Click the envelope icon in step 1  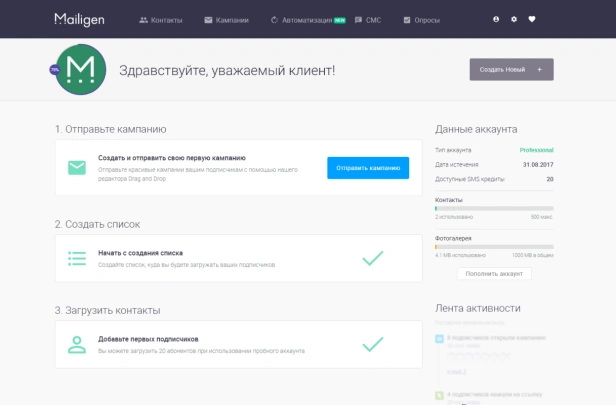tap(77, 168)
